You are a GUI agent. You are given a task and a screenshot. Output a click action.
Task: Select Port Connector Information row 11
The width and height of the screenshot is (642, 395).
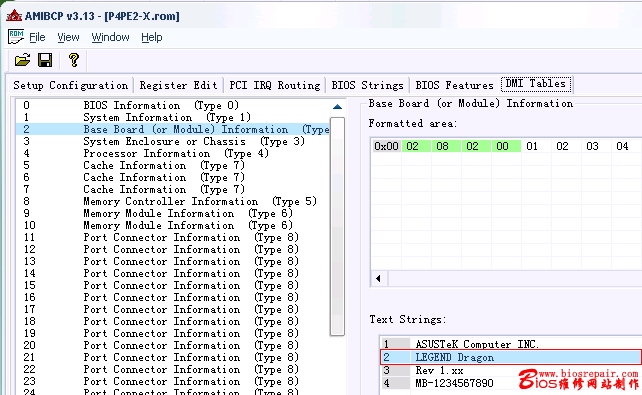(x=172, y=237)
